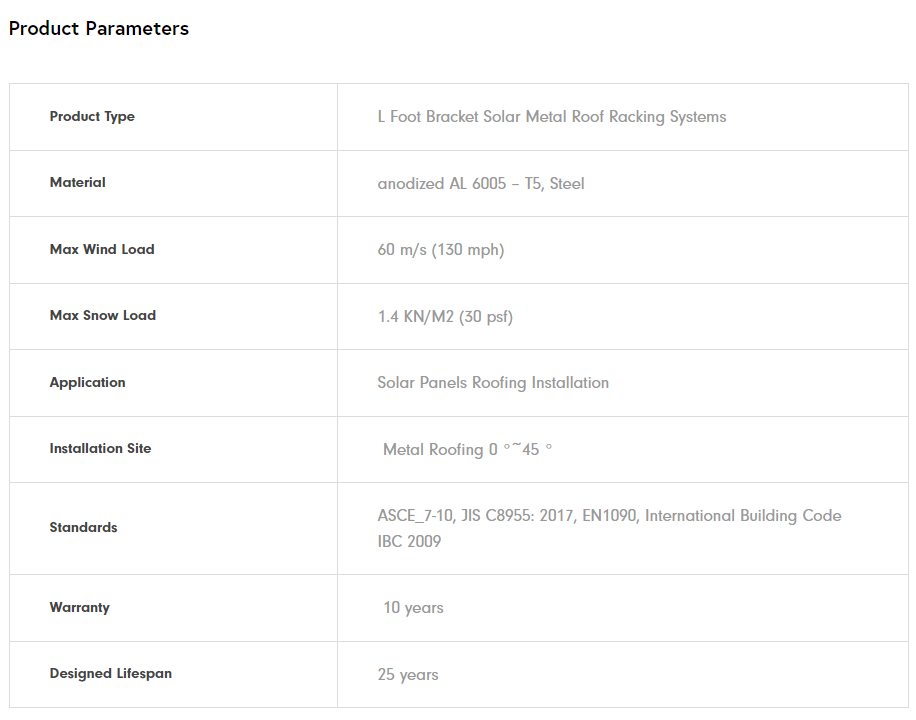Click the Warranty row label
The width and height of the screenshot is (916, 720).
pos(79,608)
